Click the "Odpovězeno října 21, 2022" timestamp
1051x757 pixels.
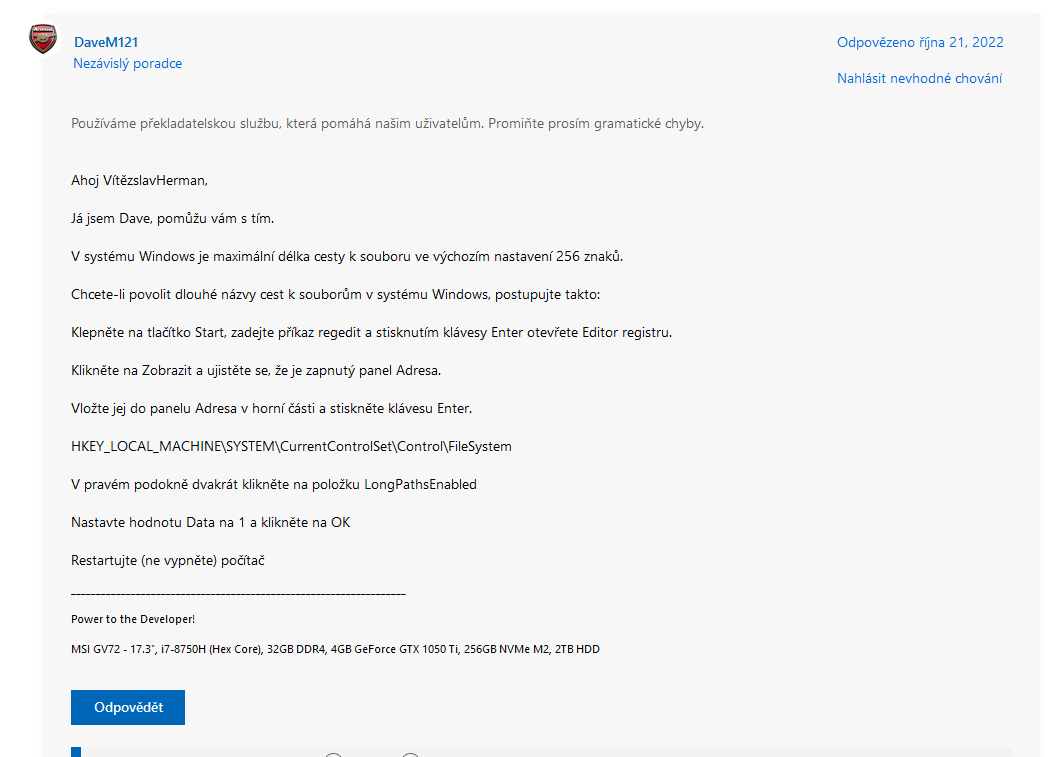pyautogui.click(x=920, y=42)
